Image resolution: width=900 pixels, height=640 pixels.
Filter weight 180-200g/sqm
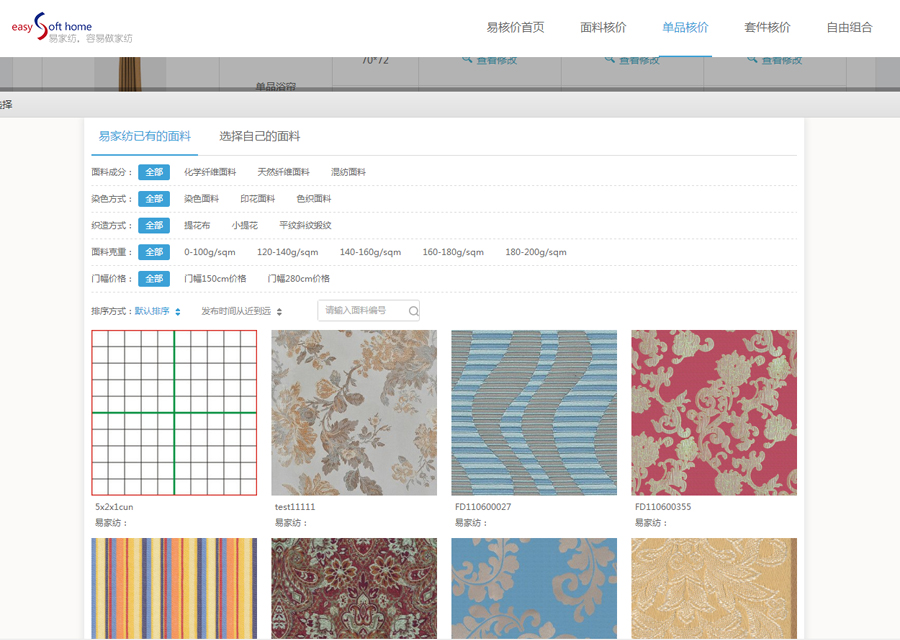coord(536,252)
